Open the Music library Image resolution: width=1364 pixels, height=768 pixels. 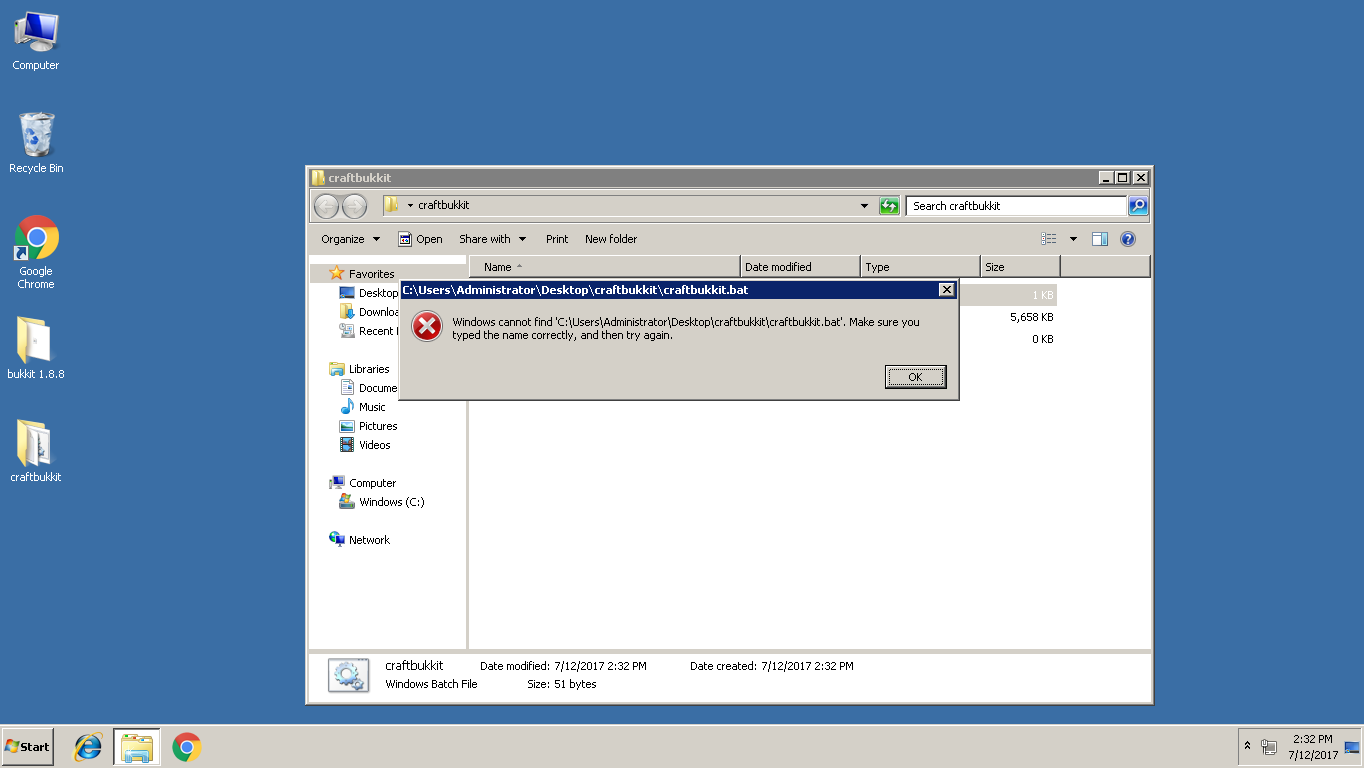[372, 407]
